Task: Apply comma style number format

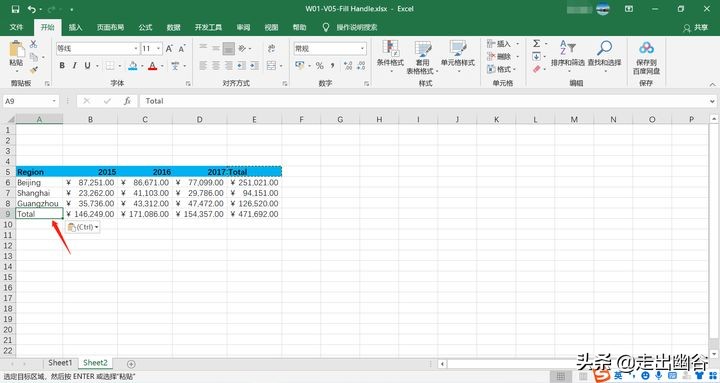Action: [332, 66]
